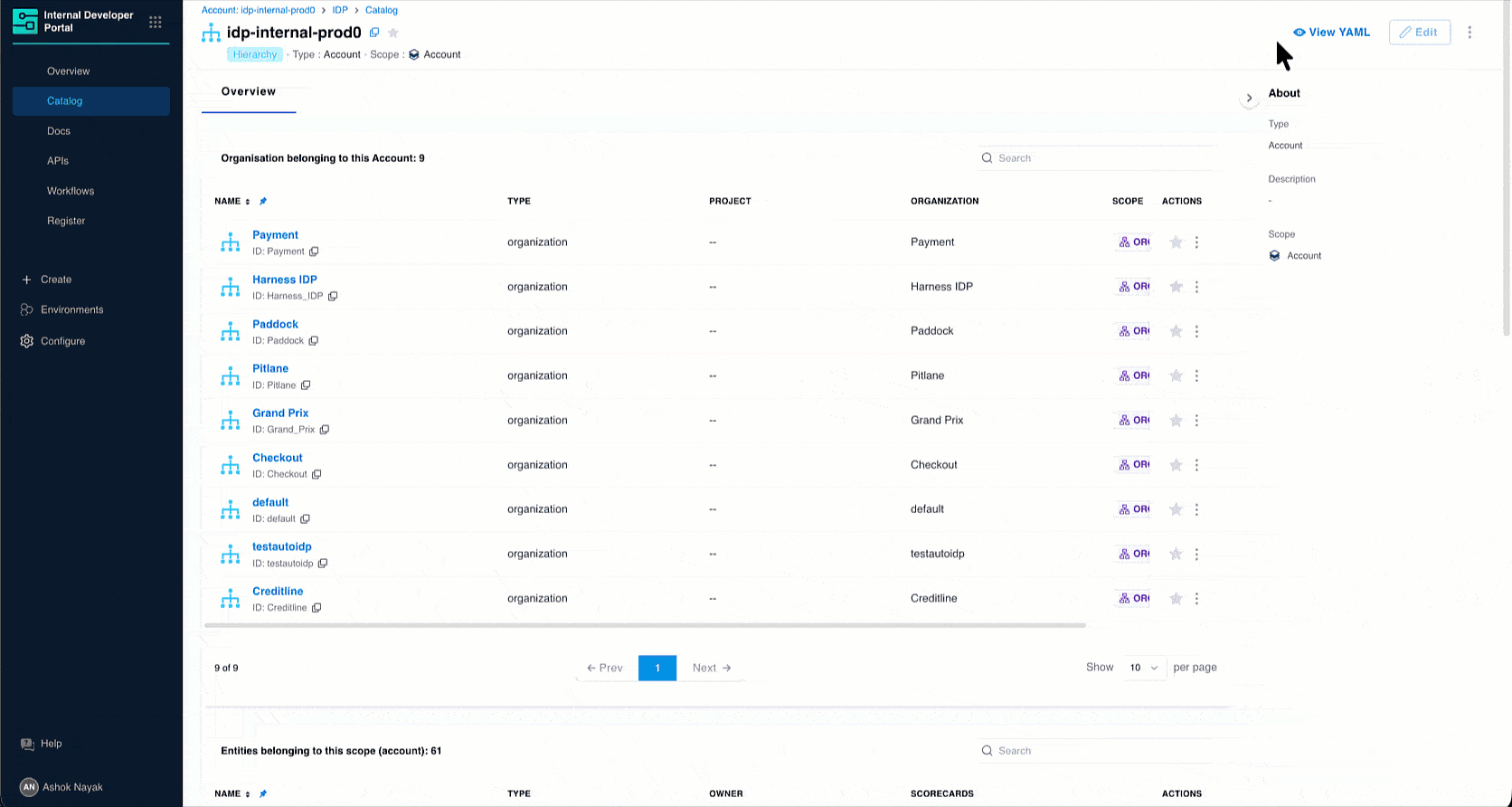Open the Creditline organization link
Image resolution: width=1512 pixels, height=807 pixels.
(x=278, y=592)
